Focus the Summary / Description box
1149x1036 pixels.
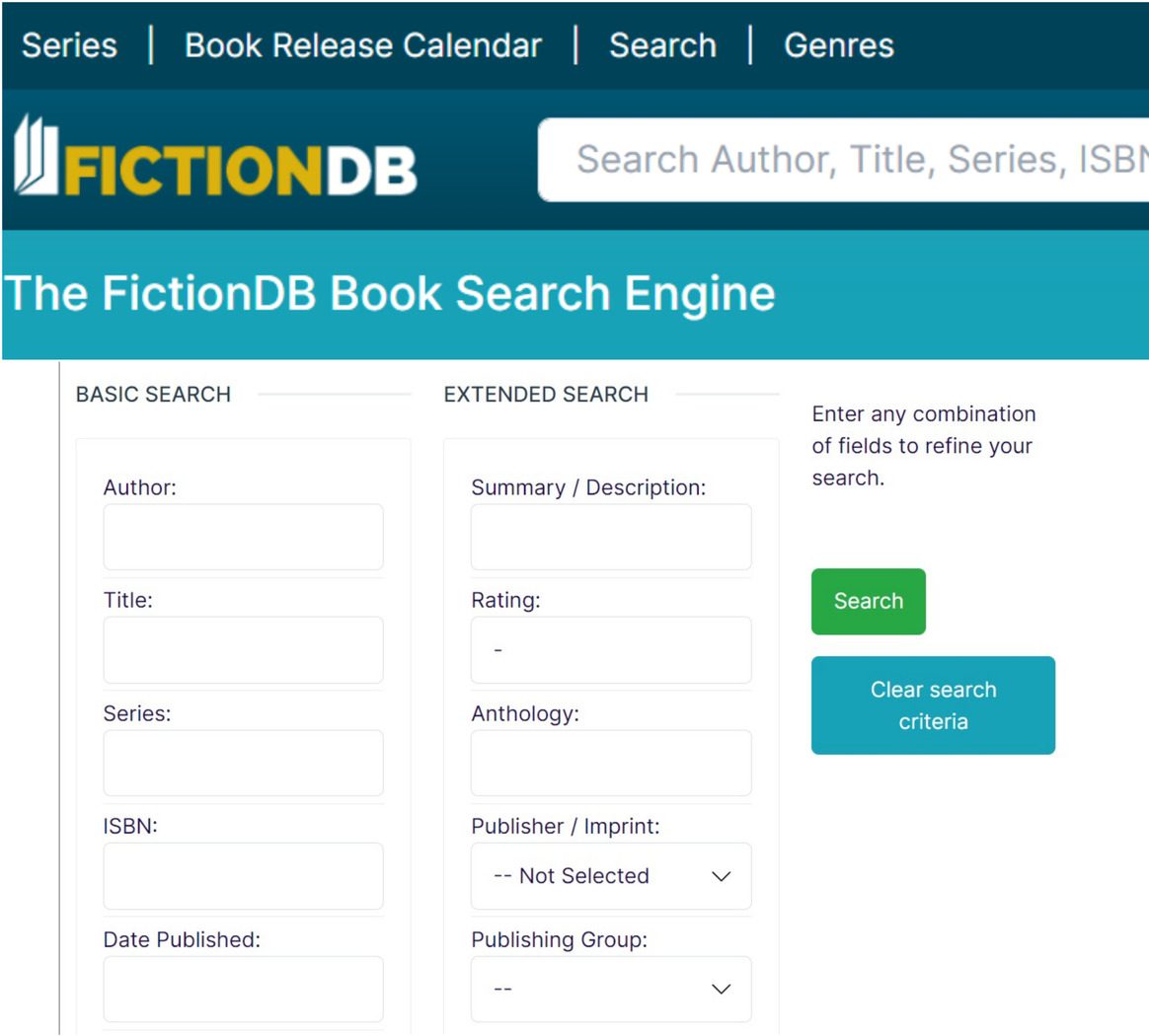pos(610,537)
